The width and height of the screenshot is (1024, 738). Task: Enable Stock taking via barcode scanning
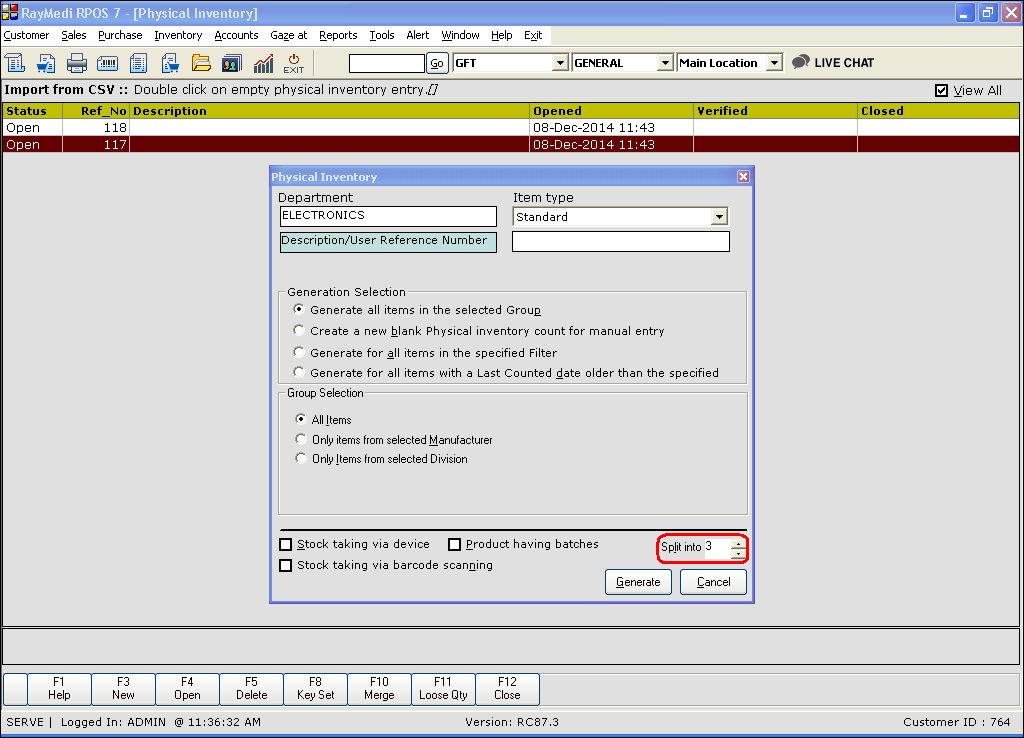[285, 566]
